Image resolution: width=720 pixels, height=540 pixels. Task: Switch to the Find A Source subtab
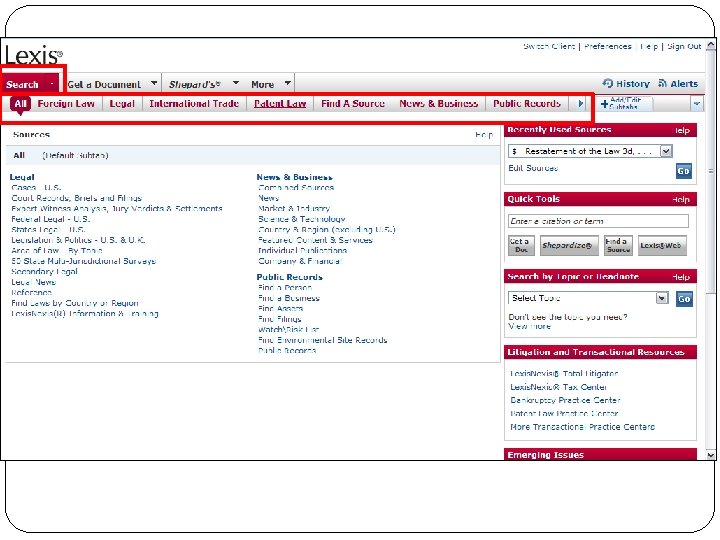[353, 104]
